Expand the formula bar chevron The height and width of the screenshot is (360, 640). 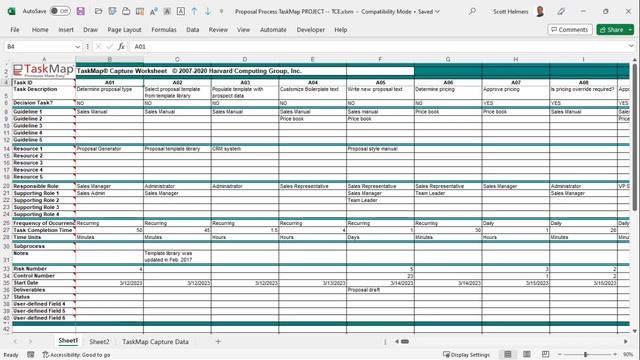(631, 46)
